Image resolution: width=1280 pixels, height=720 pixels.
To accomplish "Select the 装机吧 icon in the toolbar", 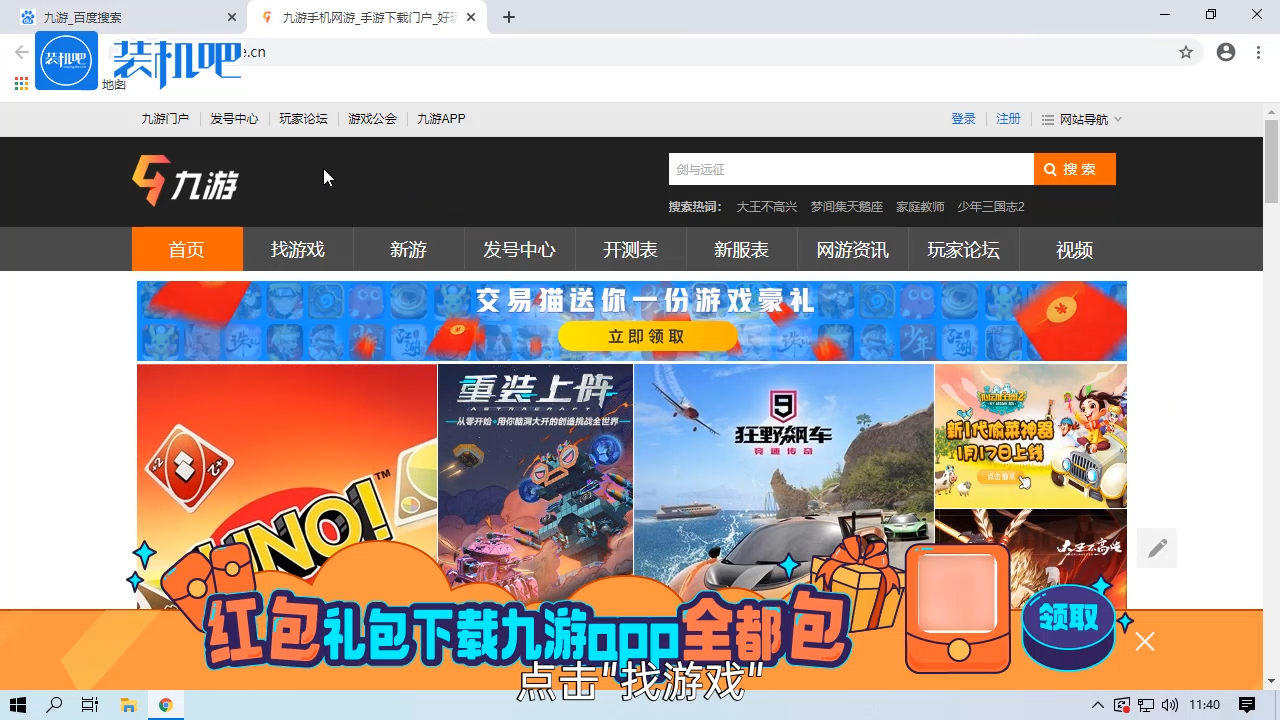I will (66, 60).
